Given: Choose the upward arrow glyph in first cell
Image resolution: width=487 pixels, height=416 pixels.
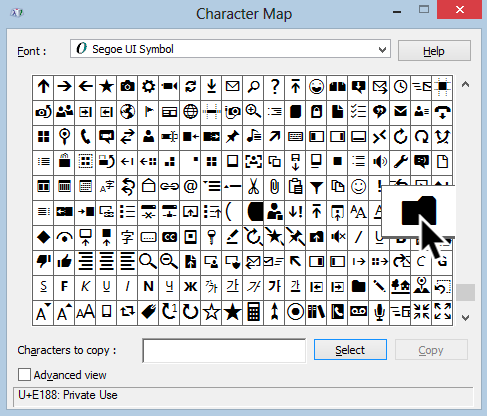Looking at the screenshot, I should (x=43, y=87).
